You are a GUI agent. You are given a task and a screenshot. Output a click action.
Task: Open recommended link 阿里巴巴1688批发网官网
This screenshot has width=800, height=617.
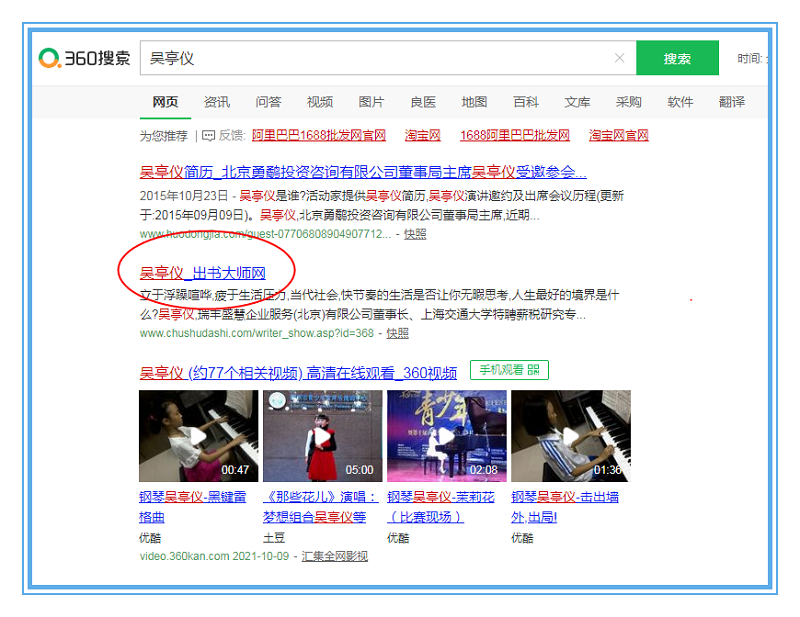(x=319, y=135)
